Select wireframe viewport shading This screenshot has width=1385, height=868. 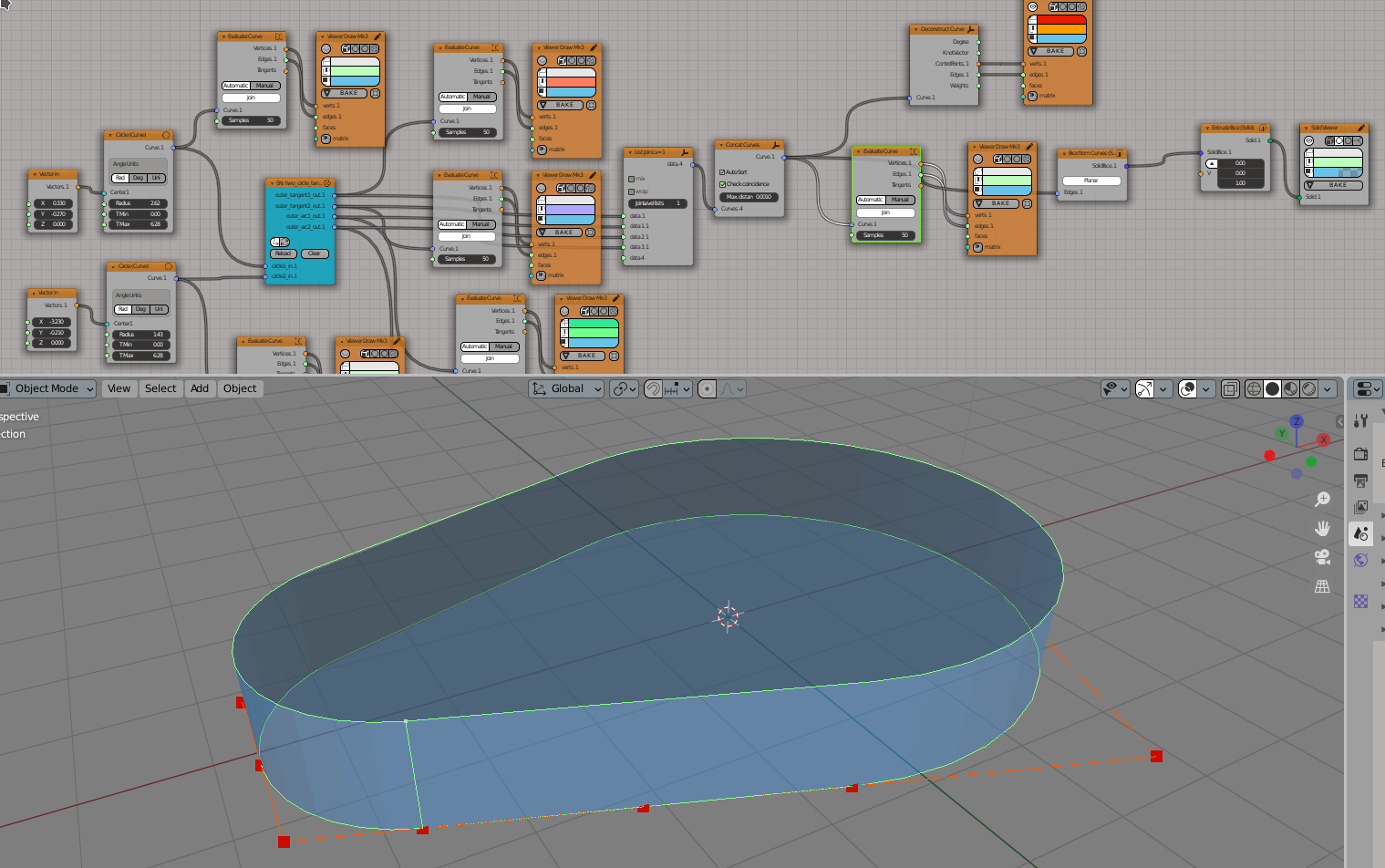point(1254,389)
